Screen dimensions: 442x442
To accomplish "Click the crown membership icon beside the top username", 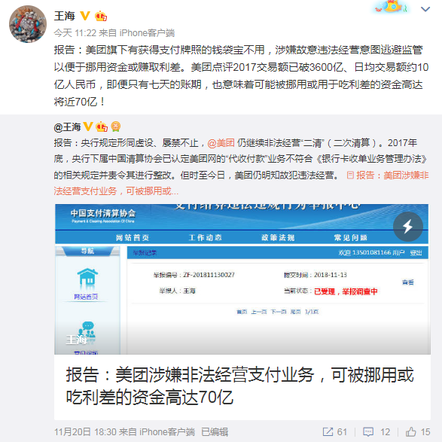I will [x=101, y=16].
